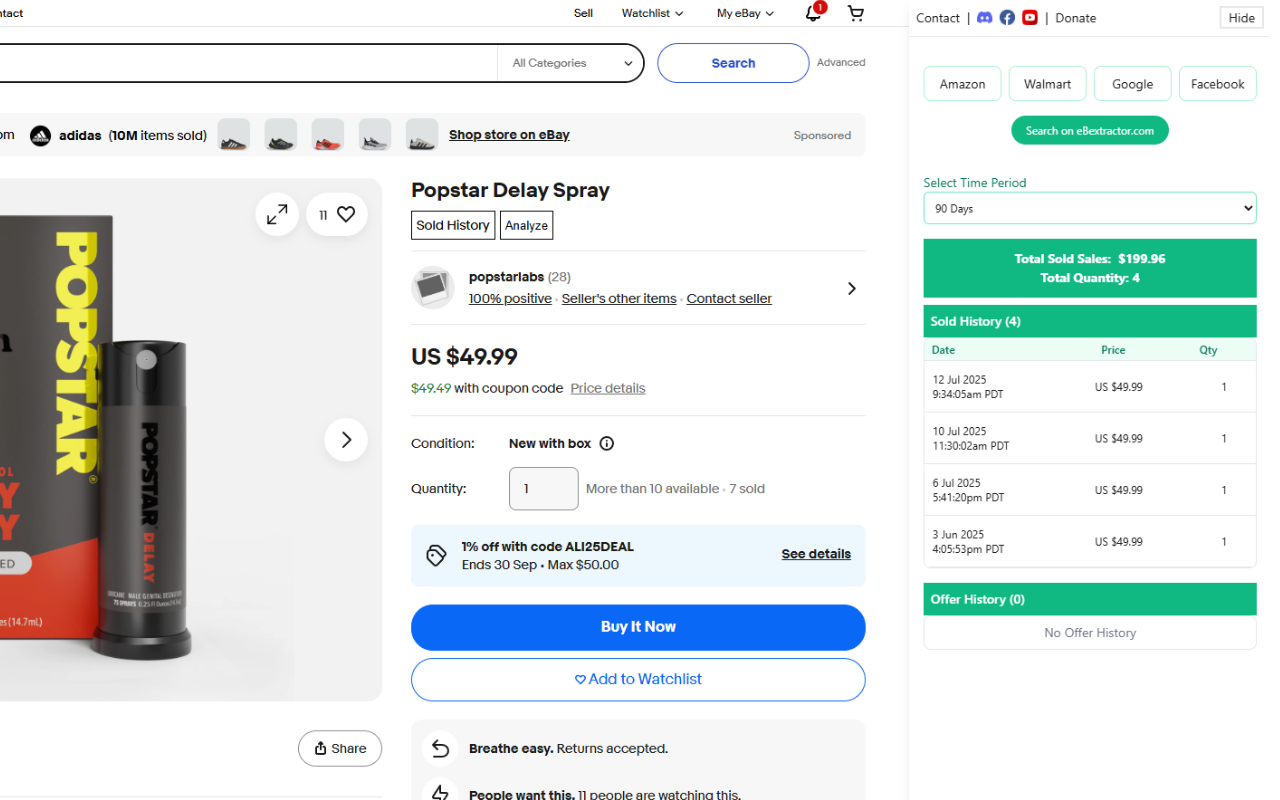The height and width of the screenshot is (800, 1280).
Task: Open the shopping cart
Action: (855, 13)
